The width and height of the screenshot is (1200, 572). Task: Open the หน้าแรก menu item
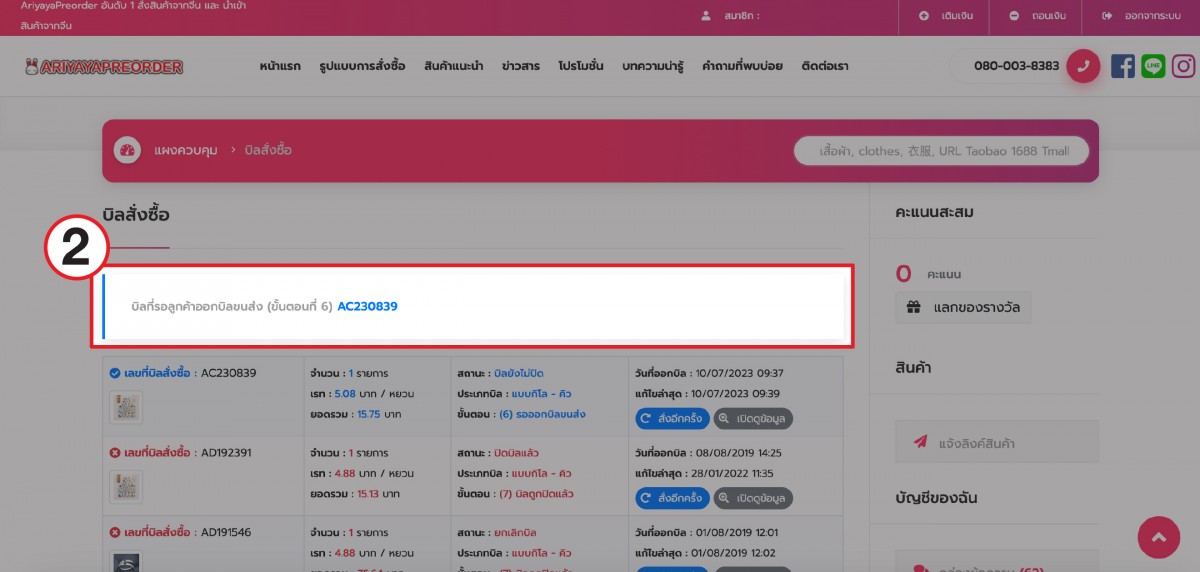pyautogui.click(x=281, y=66)
